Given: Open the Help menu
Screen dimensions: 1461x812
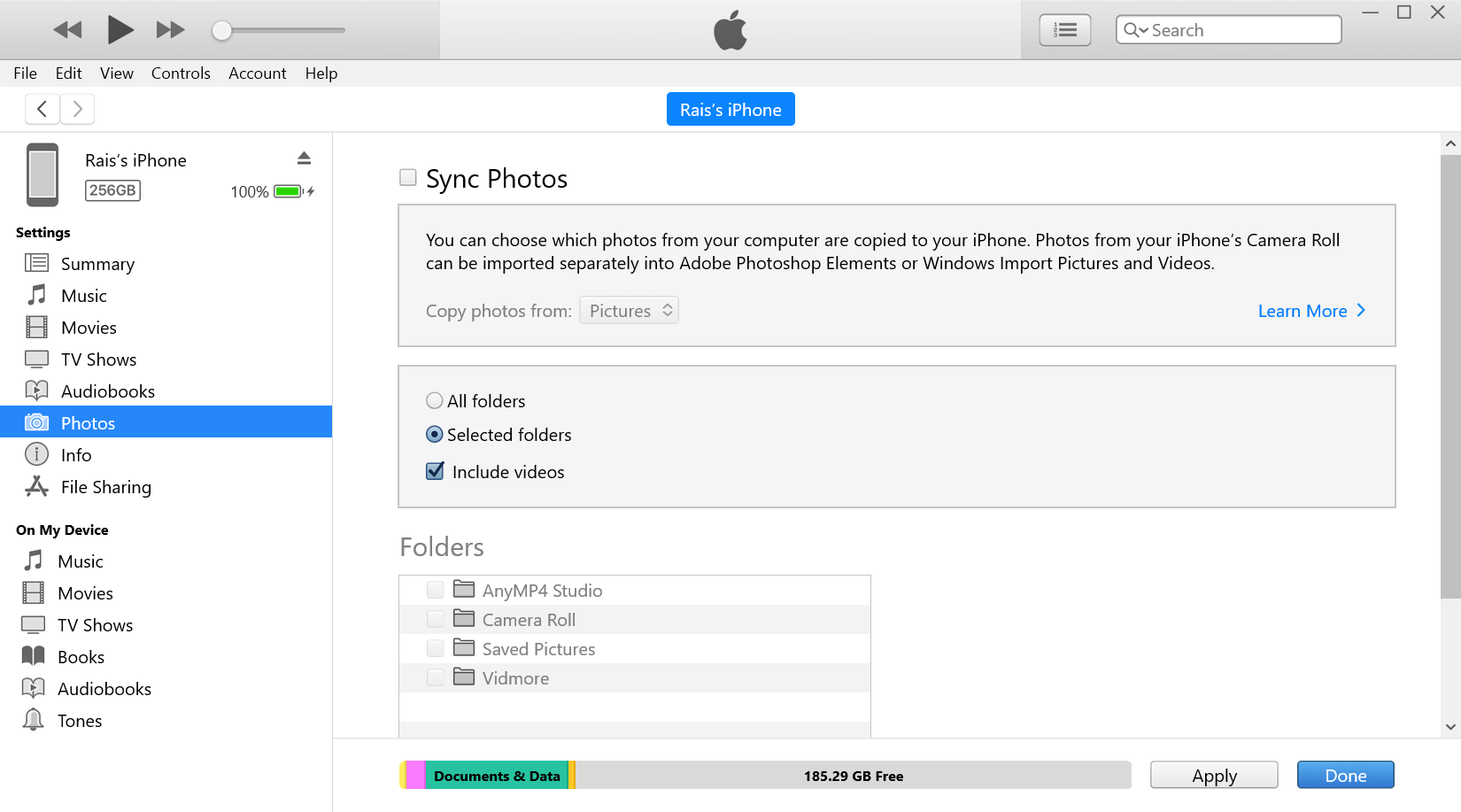Looking at the screenshot, I should click(x=321, y=73).
